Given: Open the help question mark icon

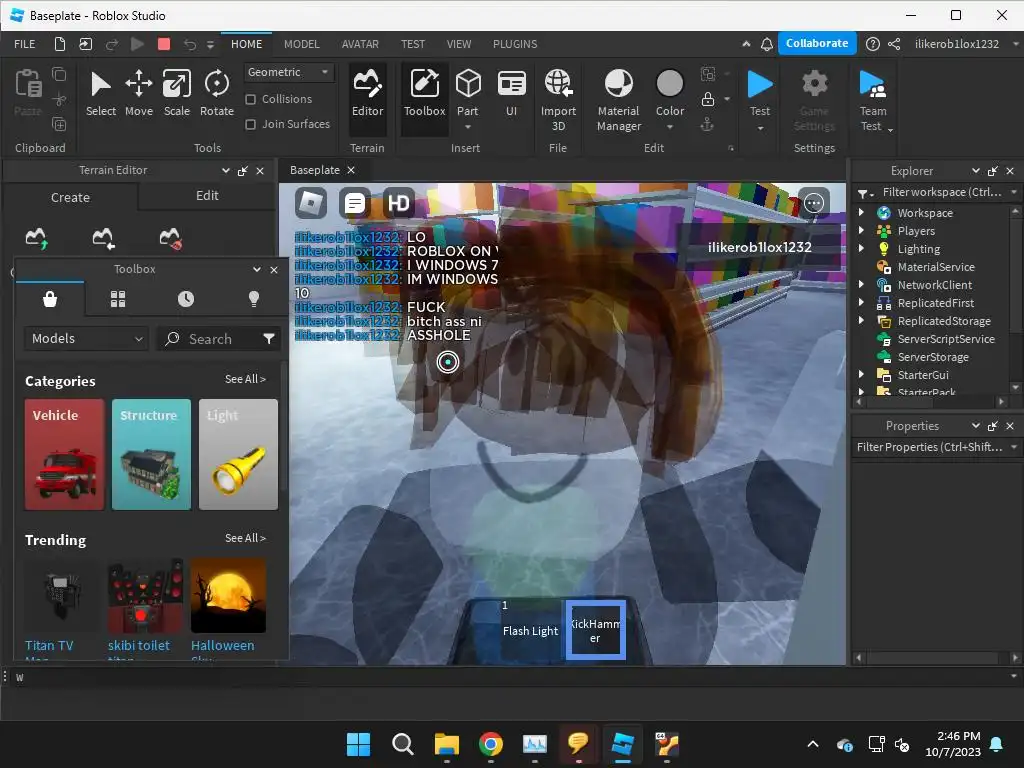Looking at the screenshot, I should [872, 44].
